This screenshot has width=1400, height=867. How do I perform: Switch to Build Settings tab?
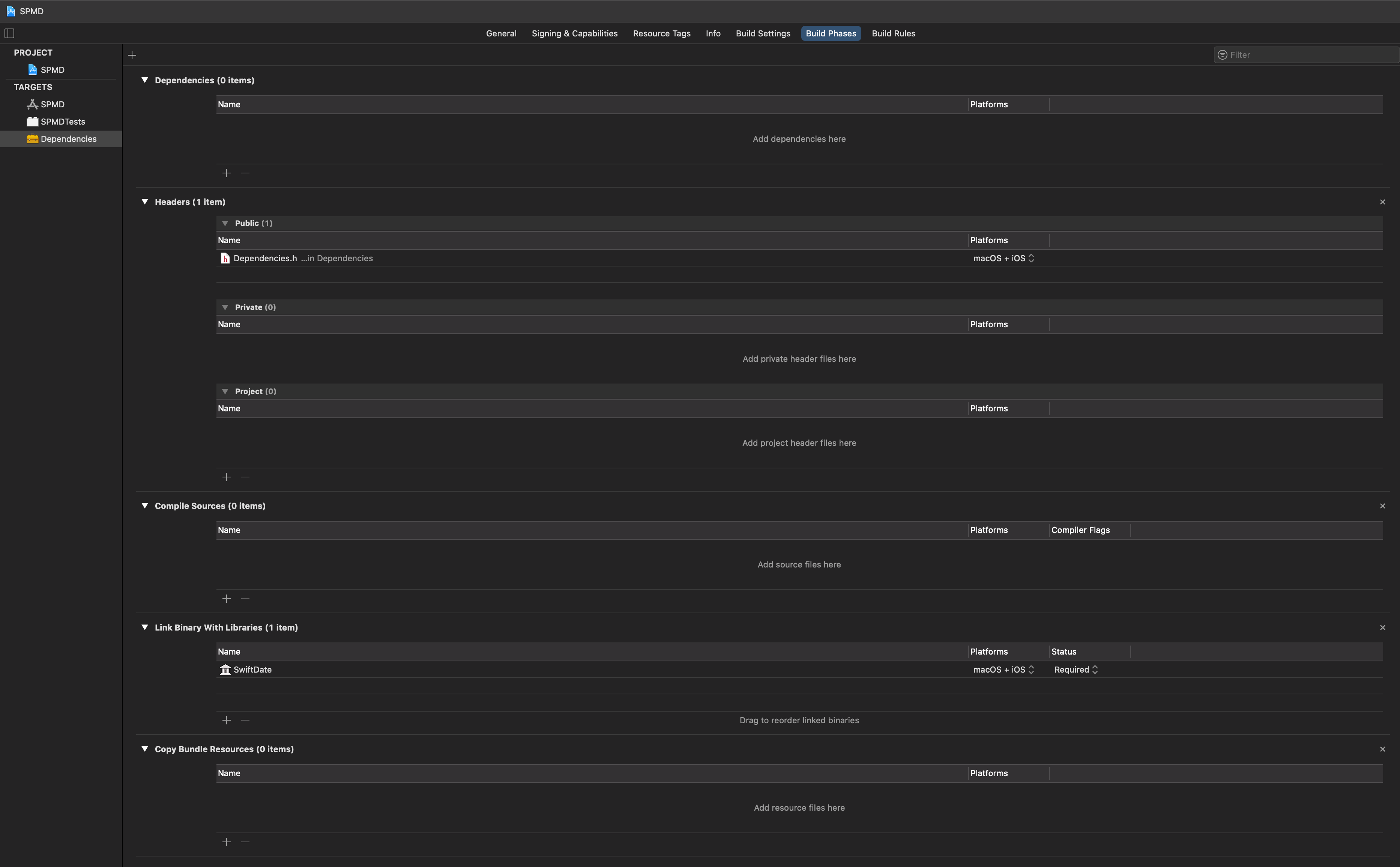[x=763, y=33]
